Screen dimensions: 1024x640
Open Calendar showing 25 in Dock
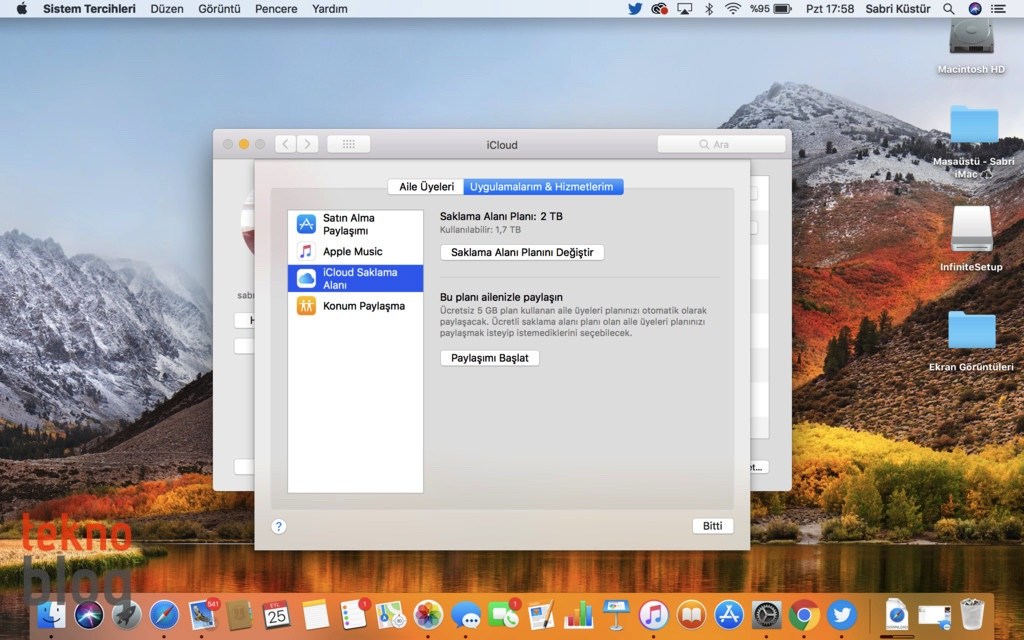[277, 615]
